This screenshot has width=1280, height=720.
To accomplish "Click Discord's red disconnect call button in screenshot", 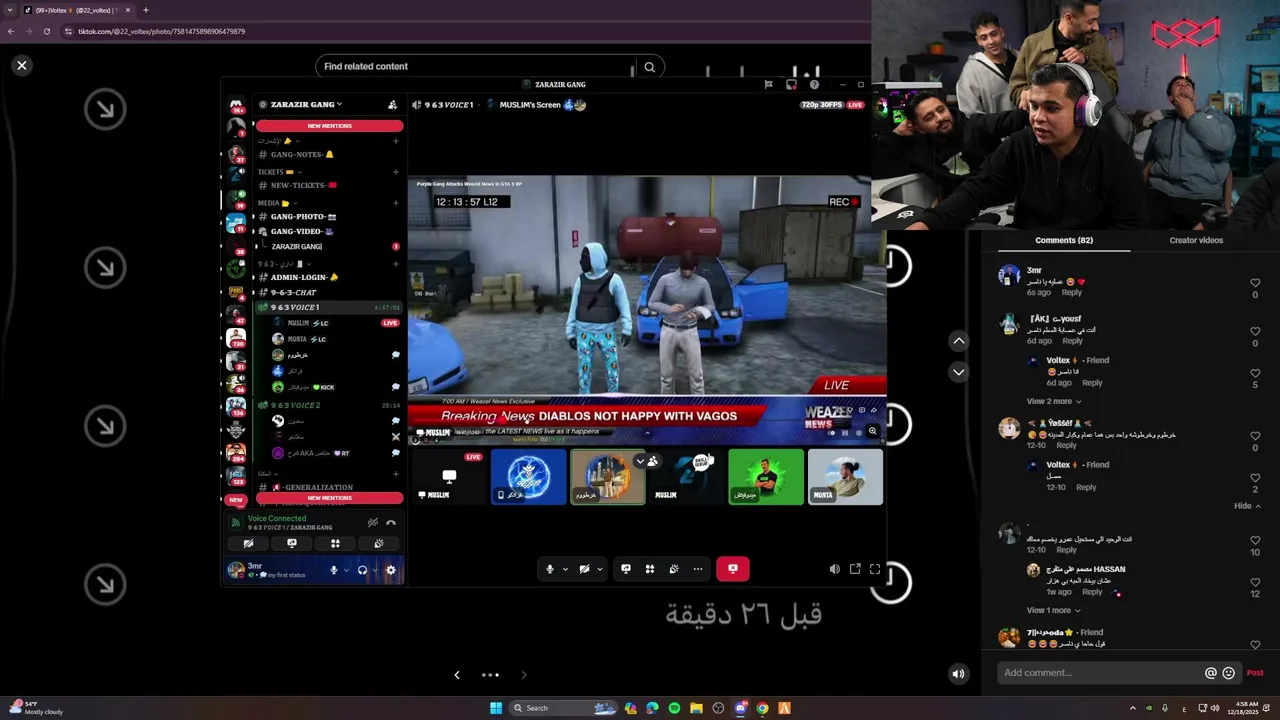I will tap(733, 569).
